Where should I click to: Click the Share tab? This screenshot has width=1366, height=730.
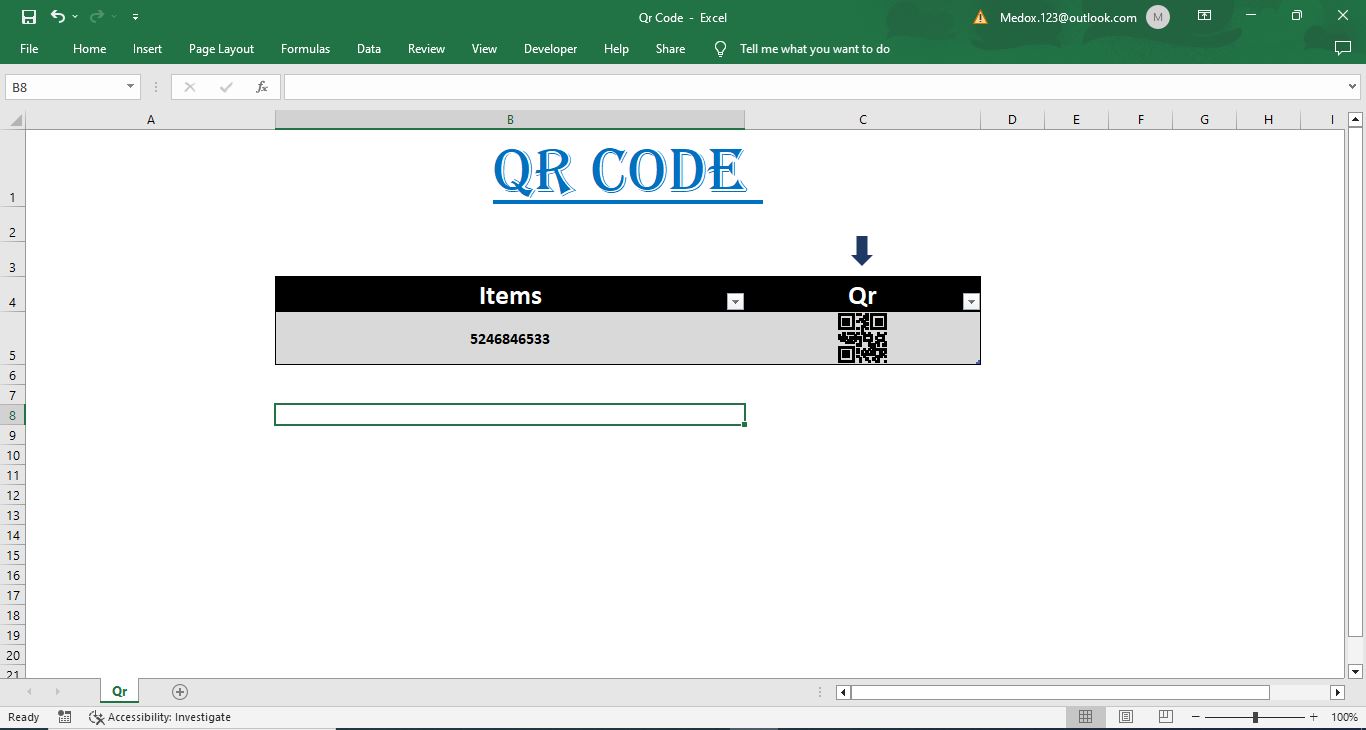click(670, 49)
